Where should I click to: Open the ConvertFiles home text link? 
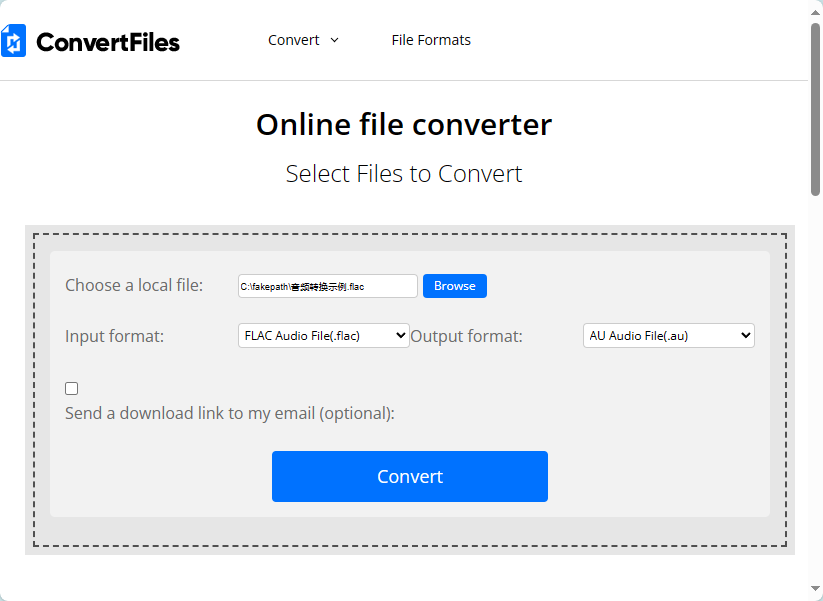(108, 42)
